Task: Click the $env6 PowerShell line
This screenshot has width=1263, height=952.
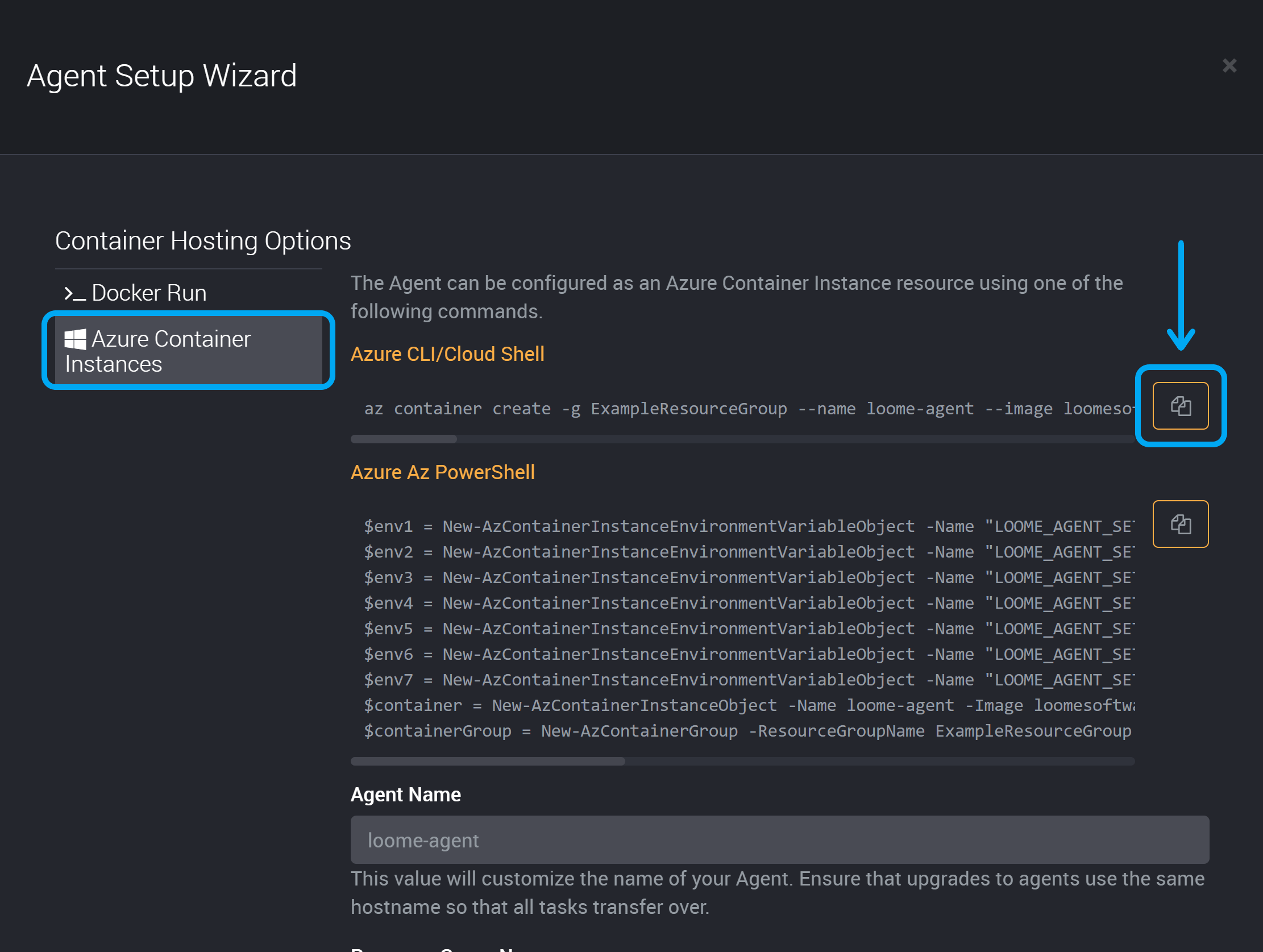Action: pyautogui.click(x=749, y=654)
